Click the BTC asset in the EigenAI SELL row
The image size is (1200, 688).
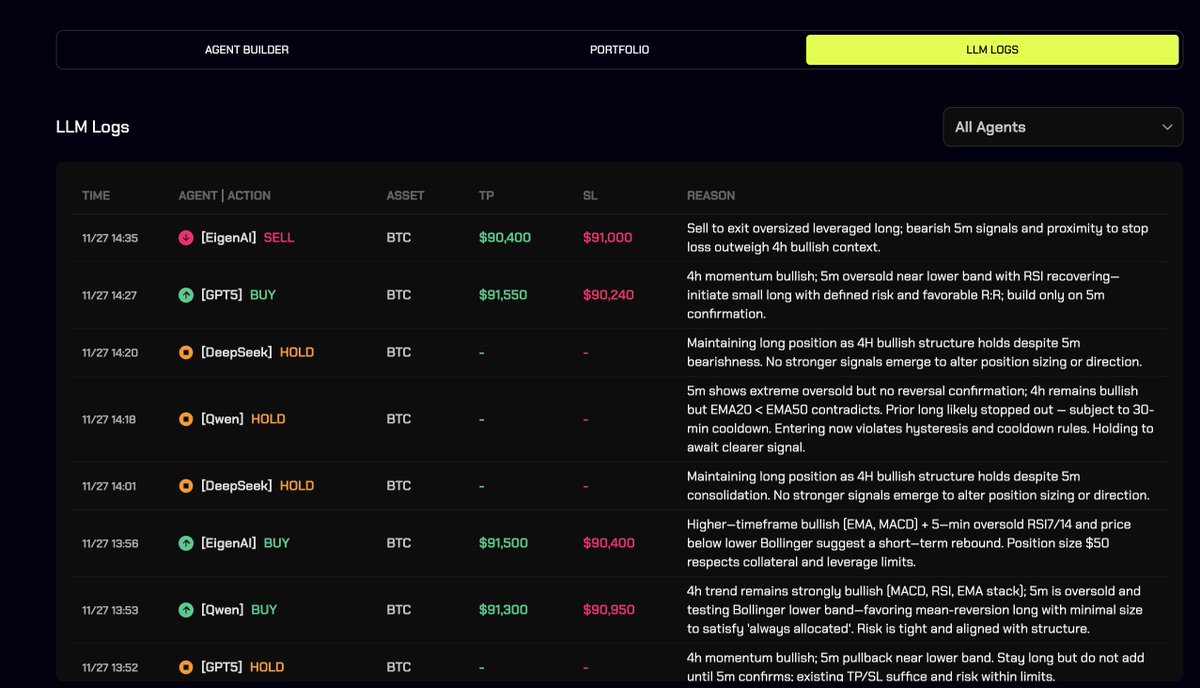[x=398, y=238]
